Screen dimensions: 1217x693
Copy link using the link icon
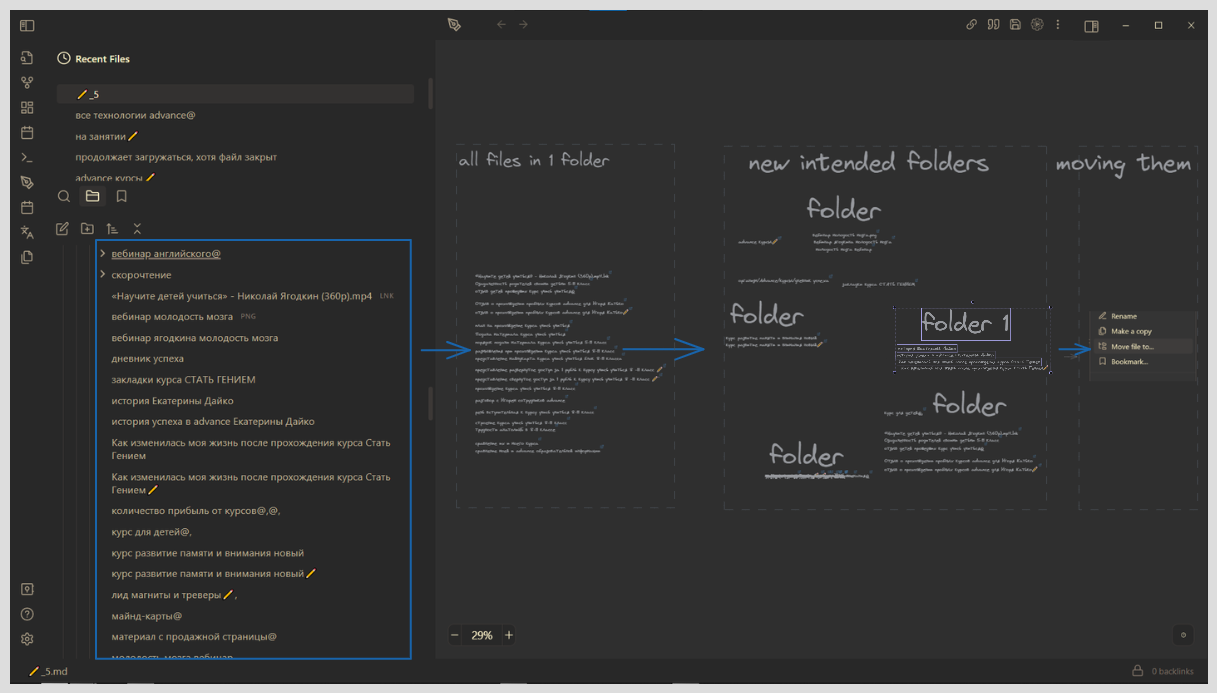click(972, 24)
